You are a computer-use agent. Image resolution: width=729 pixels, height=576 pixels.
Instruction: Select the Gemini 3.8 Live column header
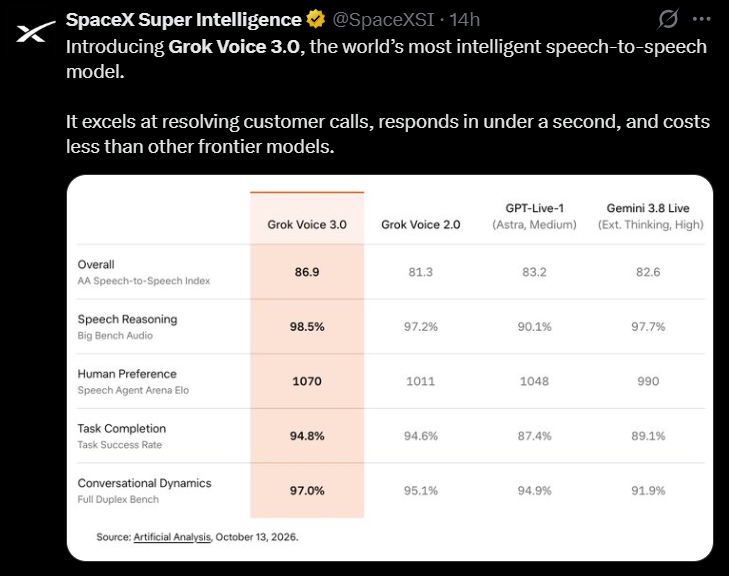tap(648, 216)
